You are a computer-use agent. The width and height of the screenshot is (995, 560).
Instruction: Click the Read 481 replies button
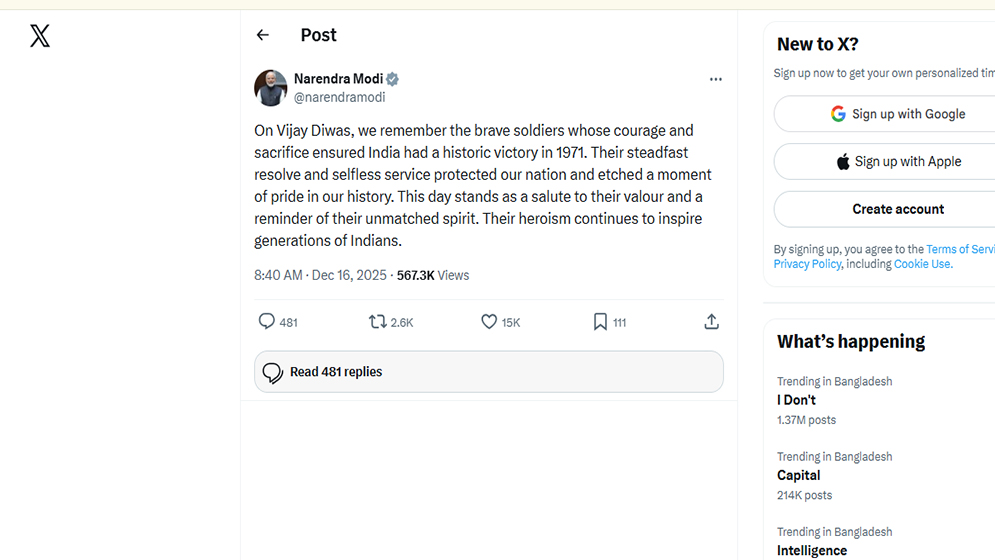(x=488, y=372)
